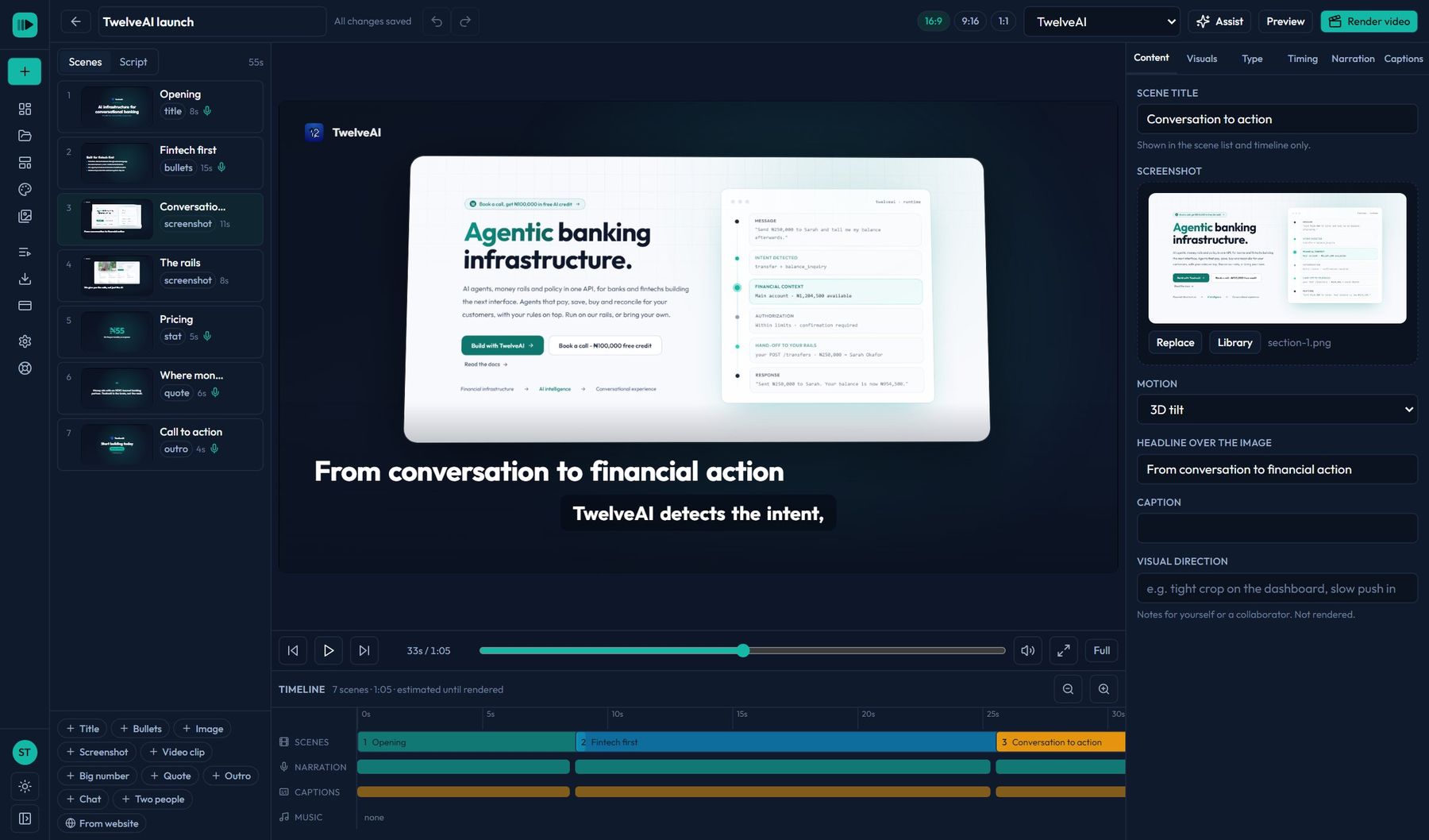Click the playback progress slider handle
Image resolution: width=1429 pixels, height=840 pixels.
pos(743,650)
